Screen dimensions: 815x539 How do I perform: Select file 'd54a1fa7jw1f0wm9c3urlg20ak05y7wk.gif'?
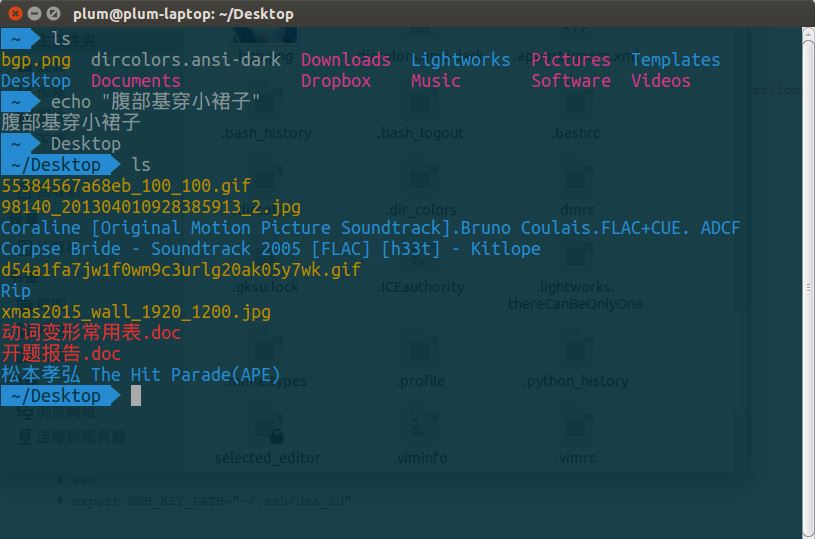tap(181, 270)
